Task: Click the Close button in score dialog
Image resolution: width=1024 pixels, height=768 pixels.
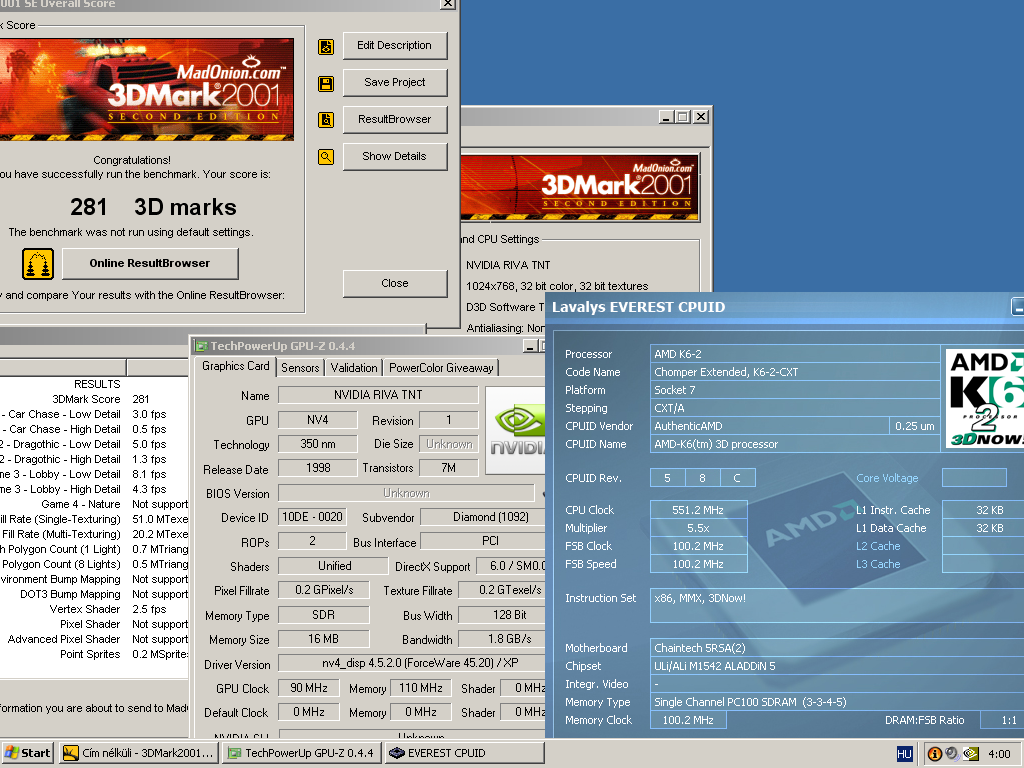Action: point(394,283)
